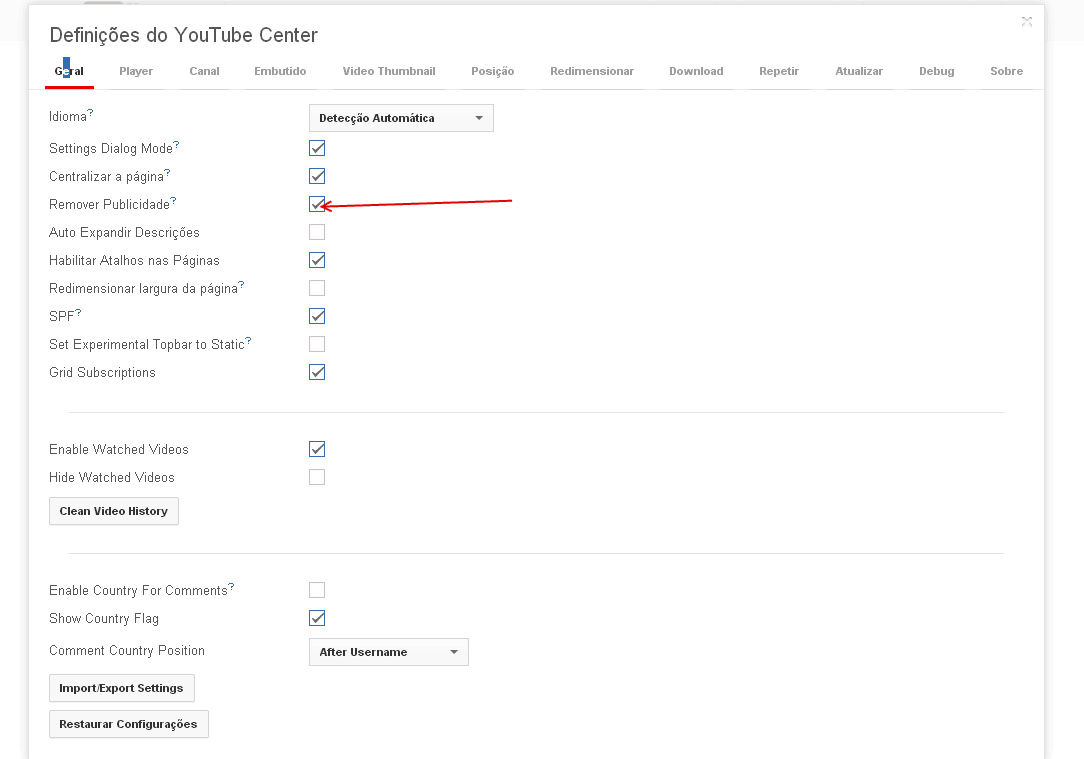Open Comment Country Position After Username dropdown
Viewport: 1084px width, 759px height.
389,652
